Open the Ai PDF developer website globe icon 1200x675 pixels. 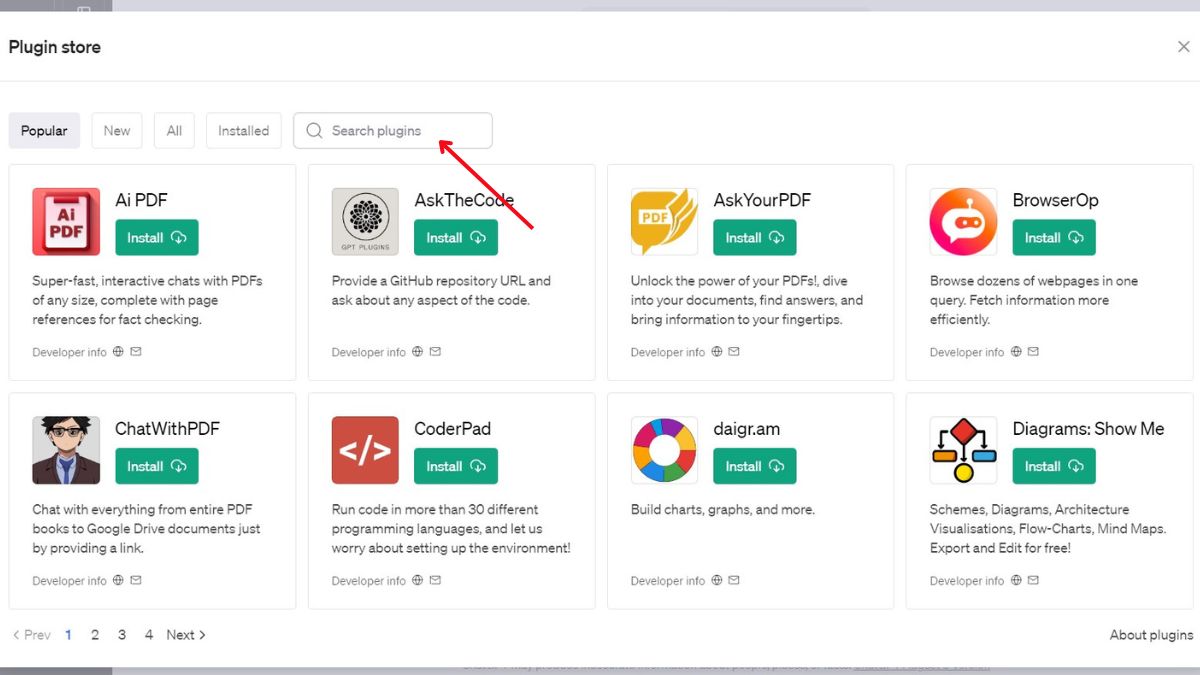pyautogui.click(x=118, y=352)
